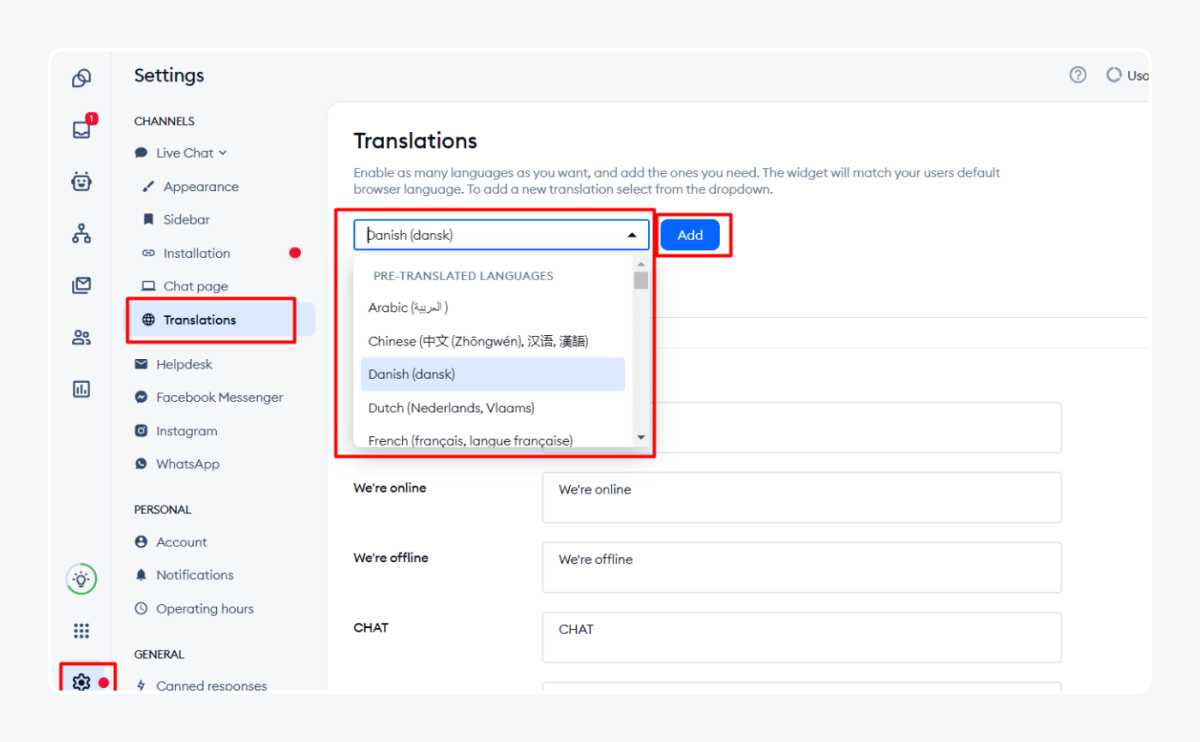Go to Operating hours settings
The width and height of the screenshot is (1200, 742).
point(203,608)
